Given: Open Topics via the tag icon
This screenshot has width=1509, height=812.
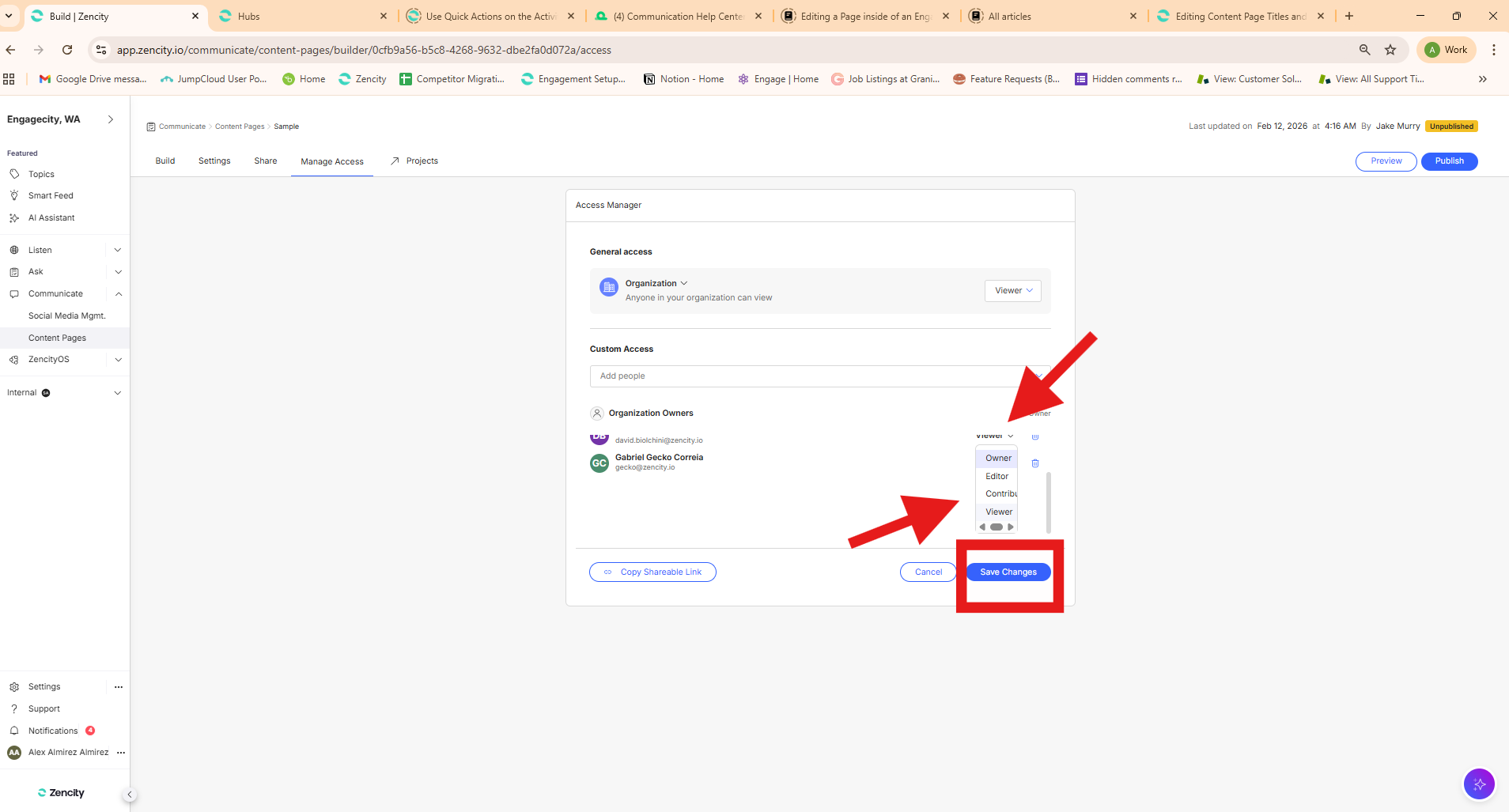Looking at the screenshot, I should [14, 174].
